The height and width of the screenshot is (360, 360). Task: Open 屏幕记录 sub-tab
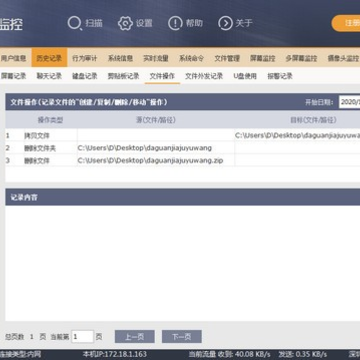click(x=13, y=76)
